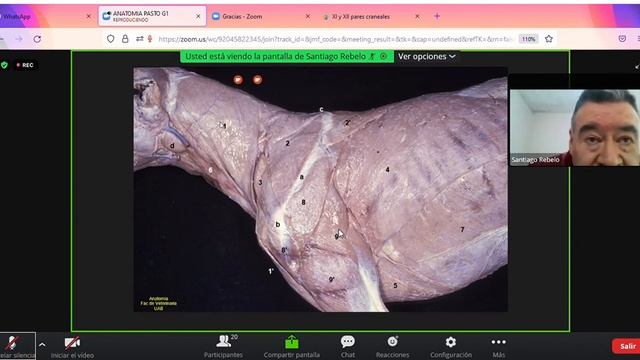The width and height of the screenshot is (640, 360).
Task: Start video with Iniciar el video
Action: point(72,347)
